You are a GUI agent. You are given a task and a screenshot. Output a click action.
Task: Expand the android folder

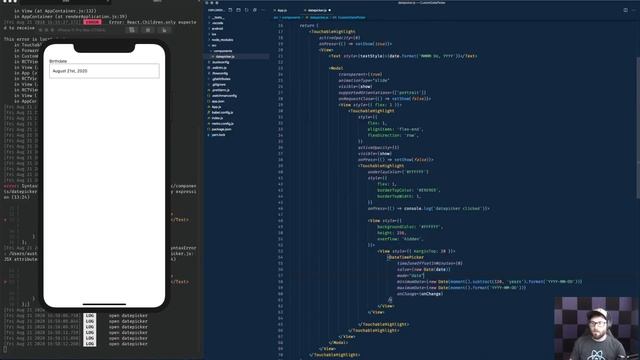[x=217, y=29]
